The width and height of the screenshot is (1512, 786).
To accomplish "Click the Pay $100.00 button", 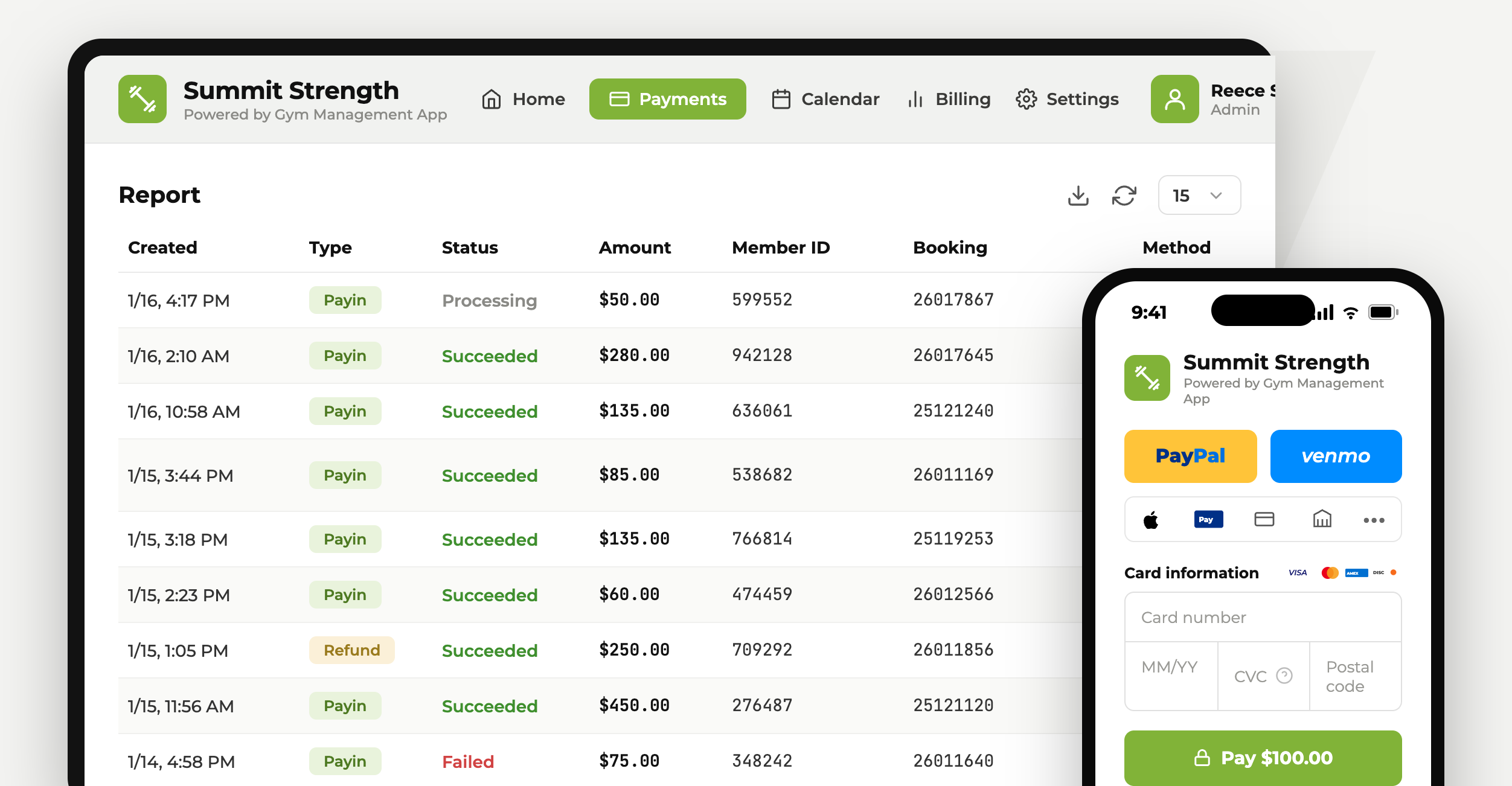I will [1263, 758].
